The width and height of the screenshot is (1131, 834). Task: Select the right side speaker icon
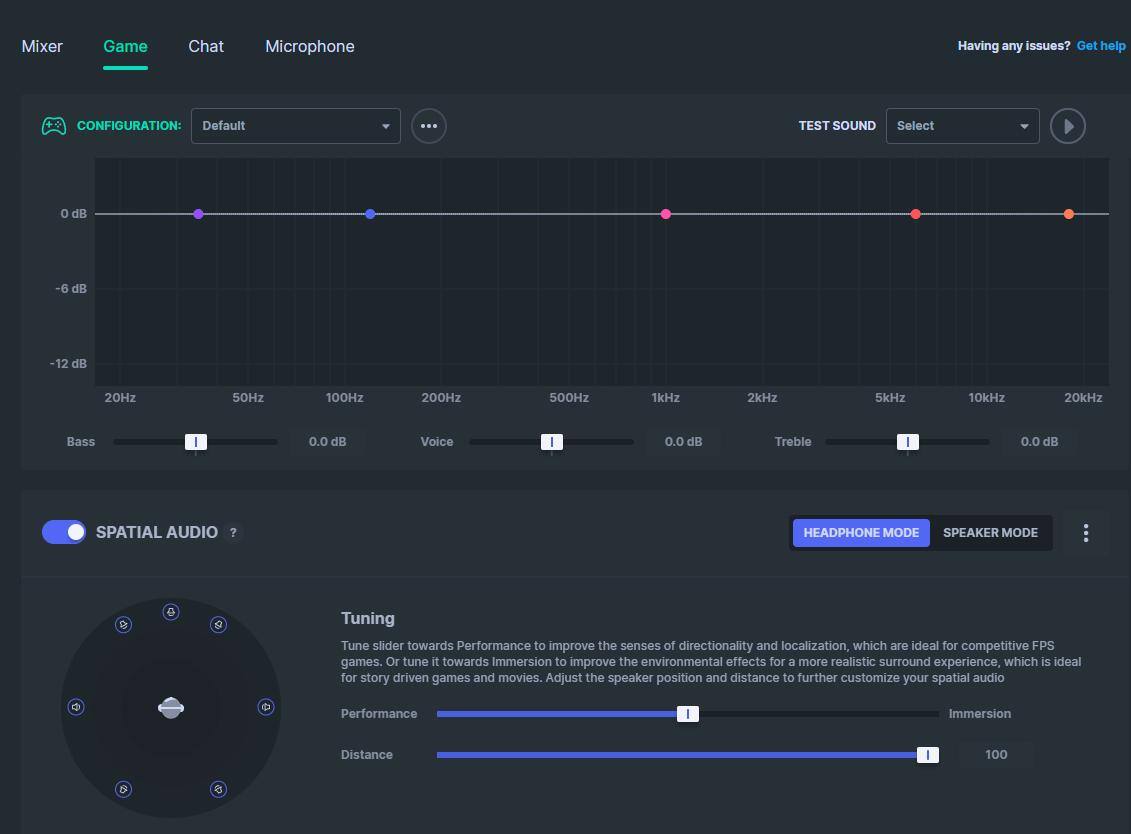click(x=266, y=707)
